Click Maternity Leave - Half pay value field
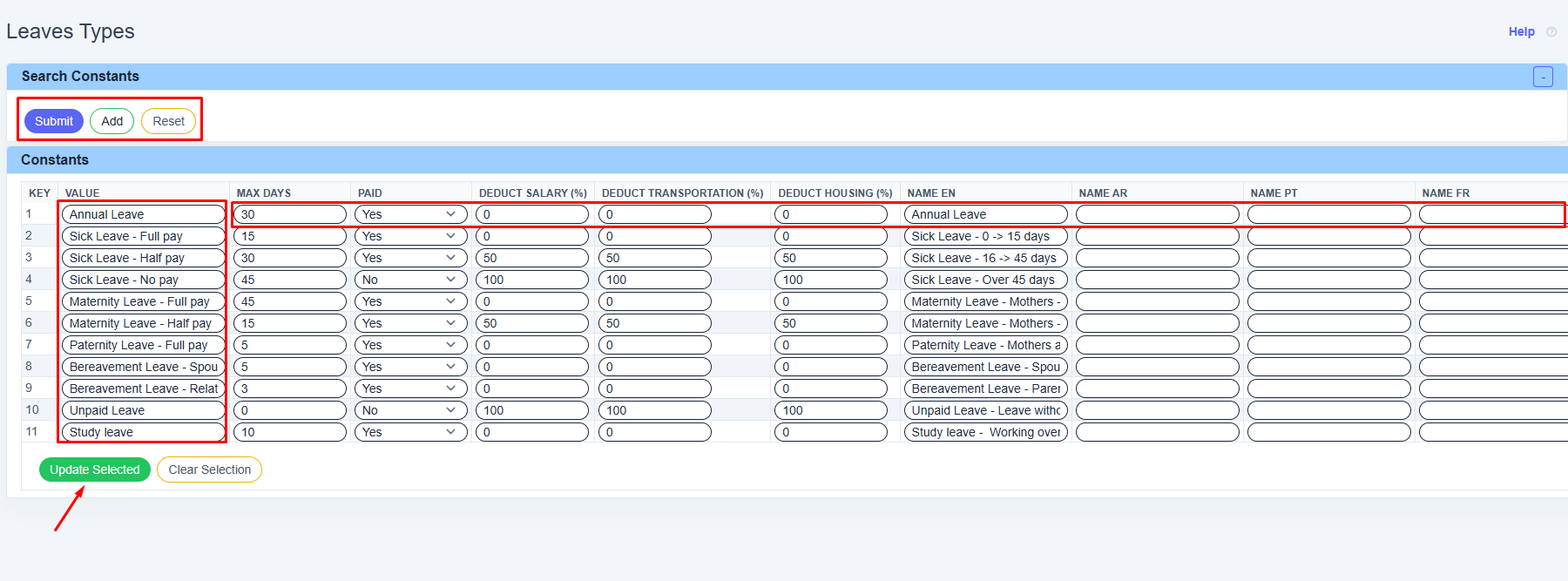 (x=144, y=323)
